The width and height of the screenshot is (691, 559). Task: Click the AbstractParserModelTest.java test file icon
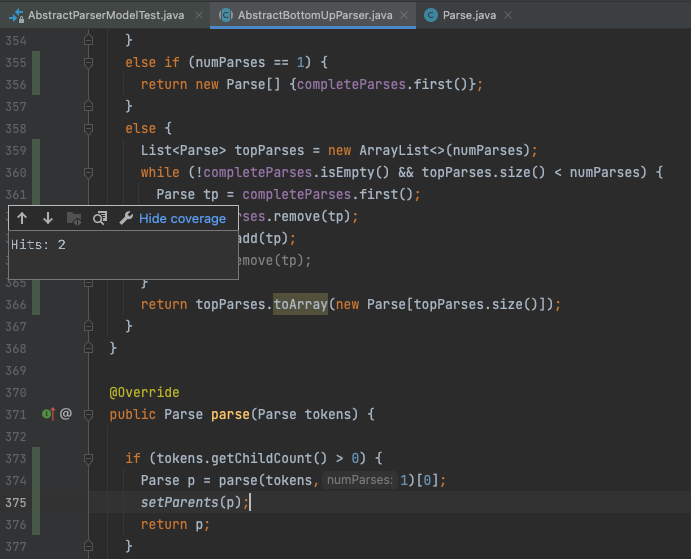click(x=16, y=15)
